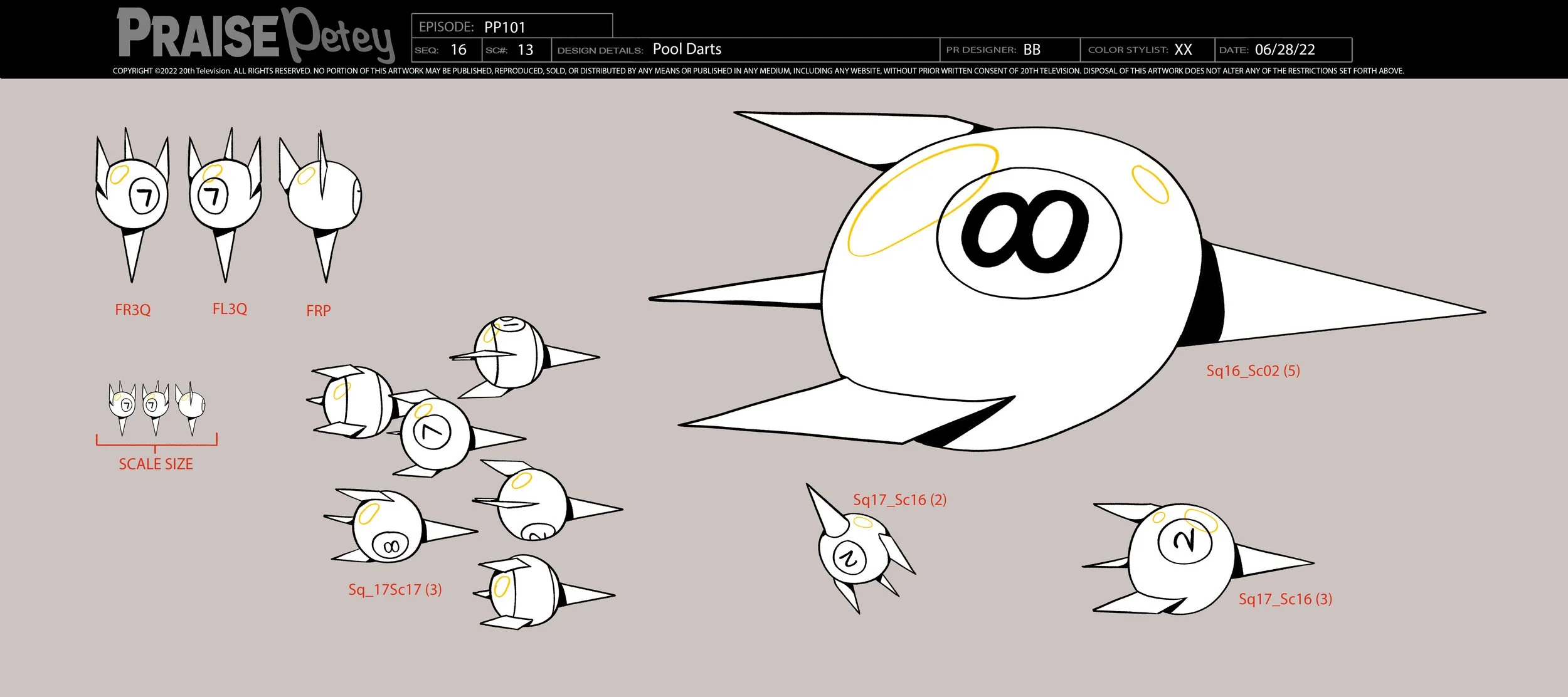Screen dimensions: 1568x697
Task: Select the design details text 'Pool Darts'
Action: click(x=687, y=49)
